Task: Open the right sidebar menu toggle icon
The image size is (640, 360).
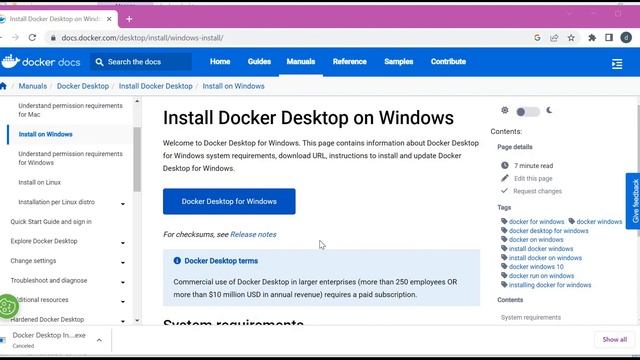Action: [x=617, y=64]
